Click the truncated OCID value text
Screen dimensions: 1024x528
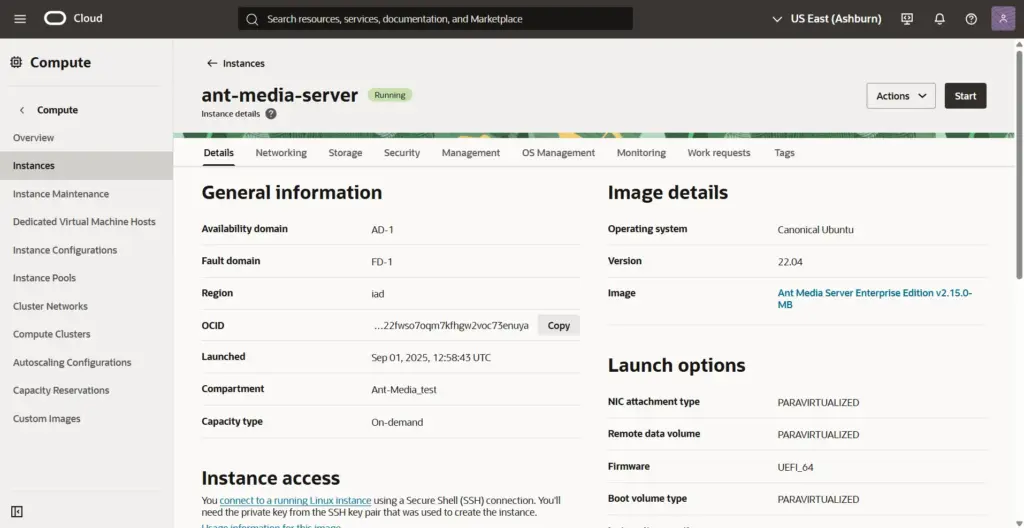click(x=451, y=325)
